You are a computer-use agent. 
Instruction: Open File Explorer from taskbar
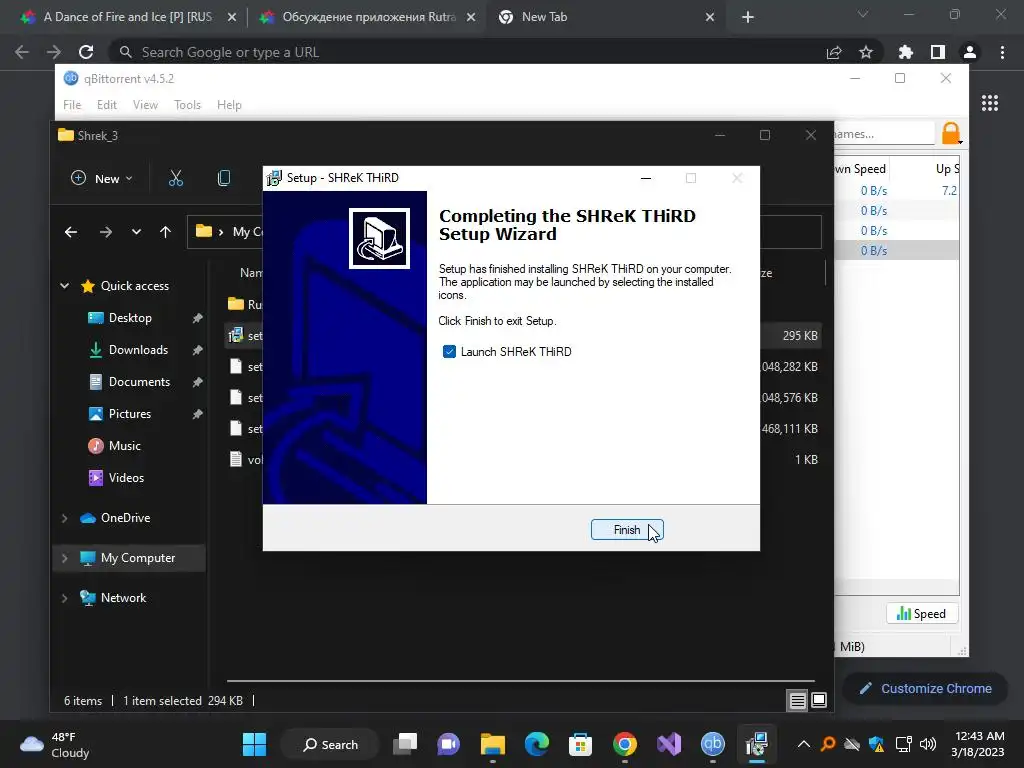[x=492, y=744]
